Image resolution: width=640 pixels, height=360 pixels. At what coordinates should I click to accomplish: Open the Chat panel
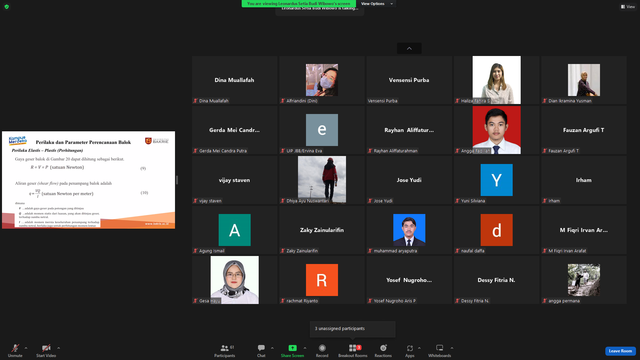point(261,350)
